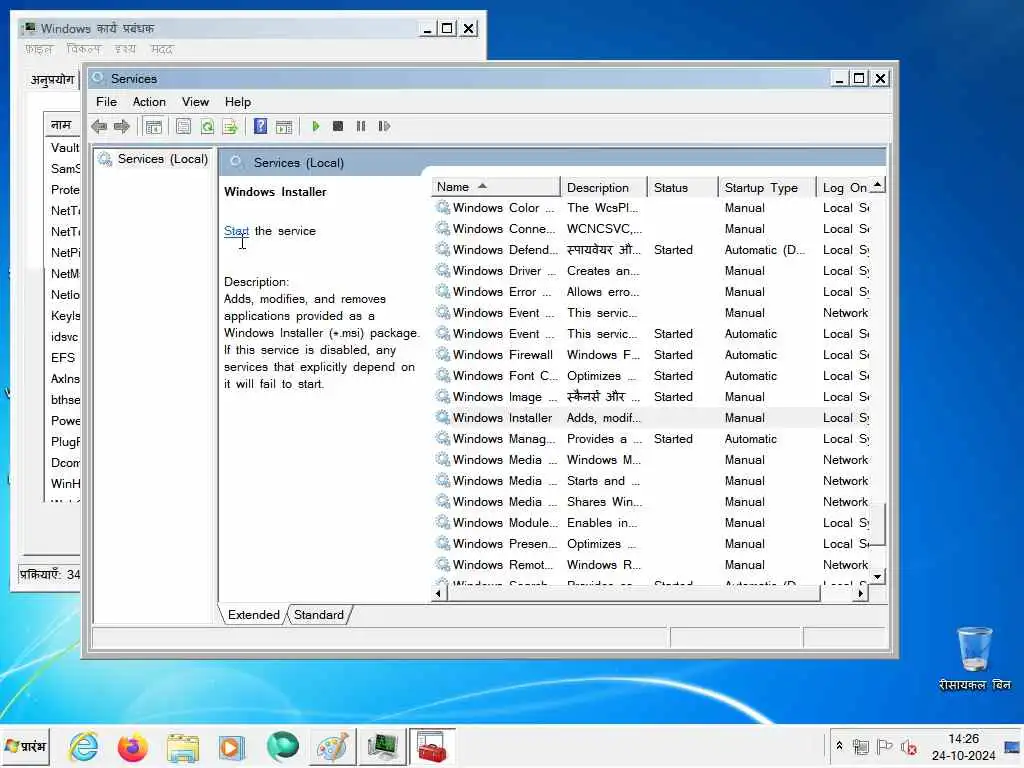Sort by Description column header

603,187
